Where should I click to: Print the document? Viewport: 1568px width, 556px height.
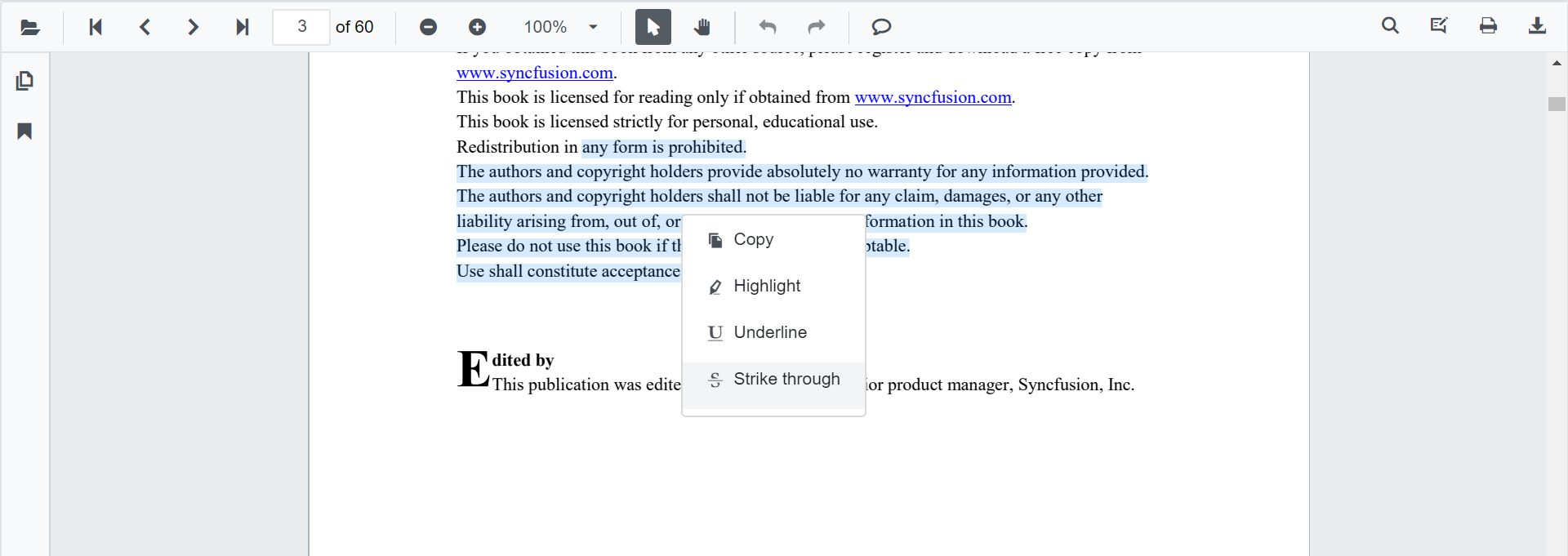(1488, 26)
